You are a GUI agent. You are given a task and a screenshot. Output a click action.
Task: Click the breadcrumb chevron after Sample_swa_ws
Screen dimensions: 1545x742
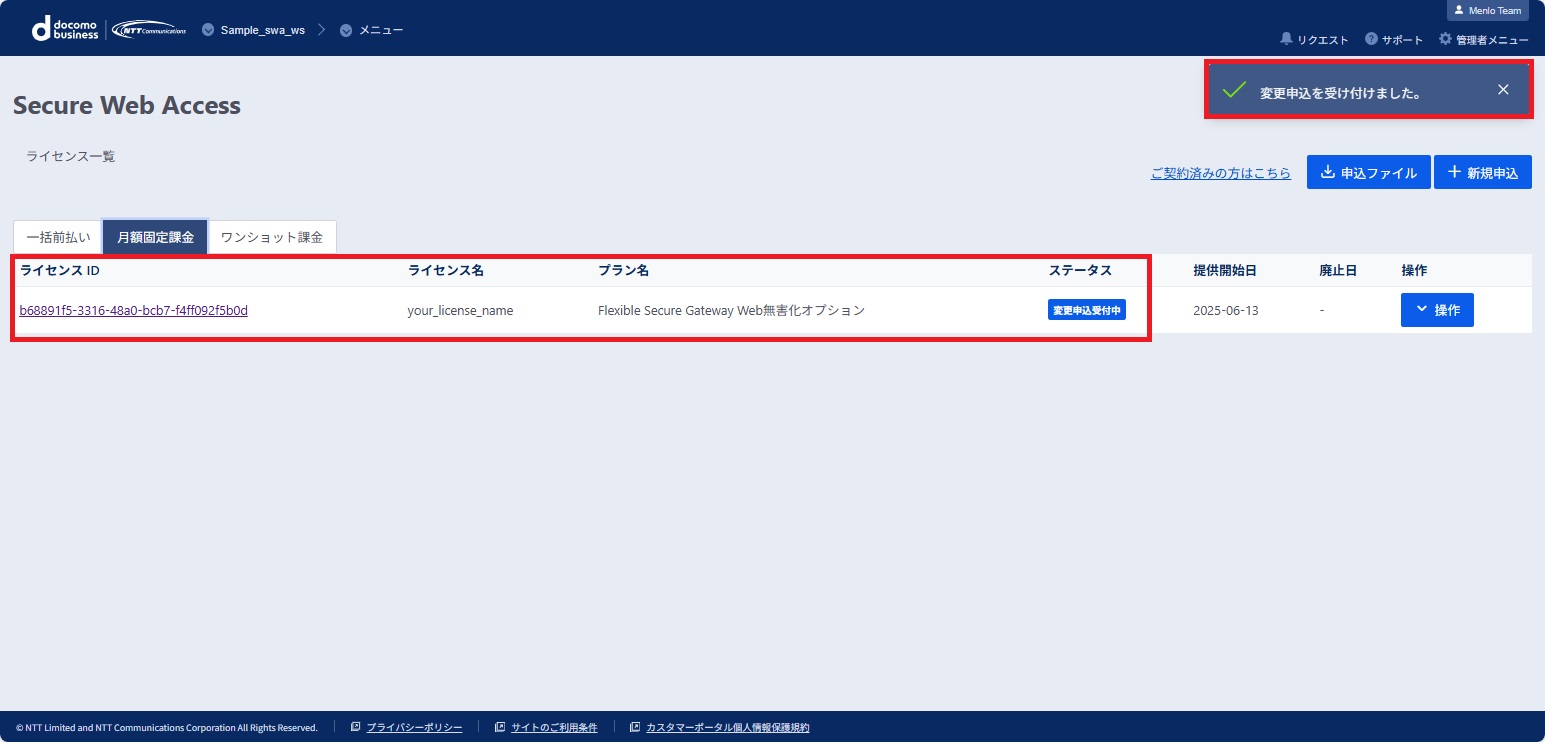(x=322, y=30)
